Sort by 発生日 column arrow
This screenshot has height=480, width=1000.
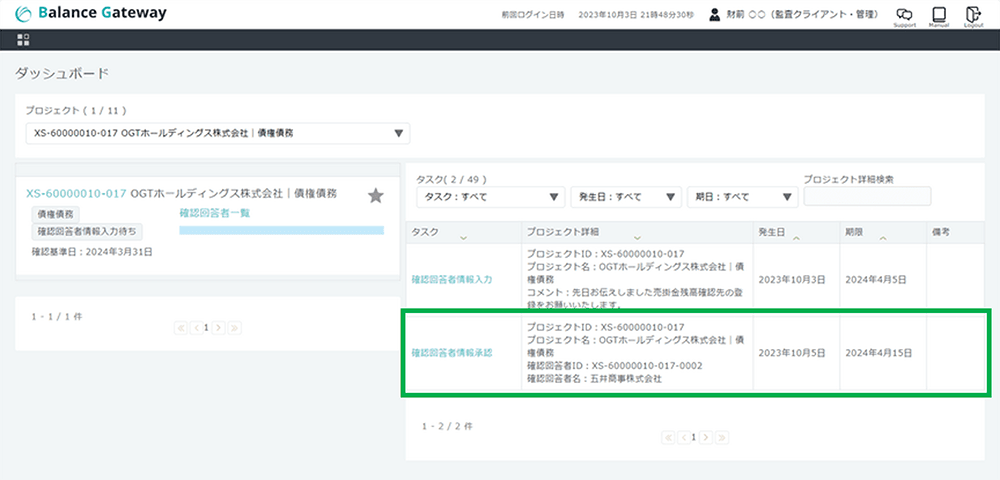[796, 238]
